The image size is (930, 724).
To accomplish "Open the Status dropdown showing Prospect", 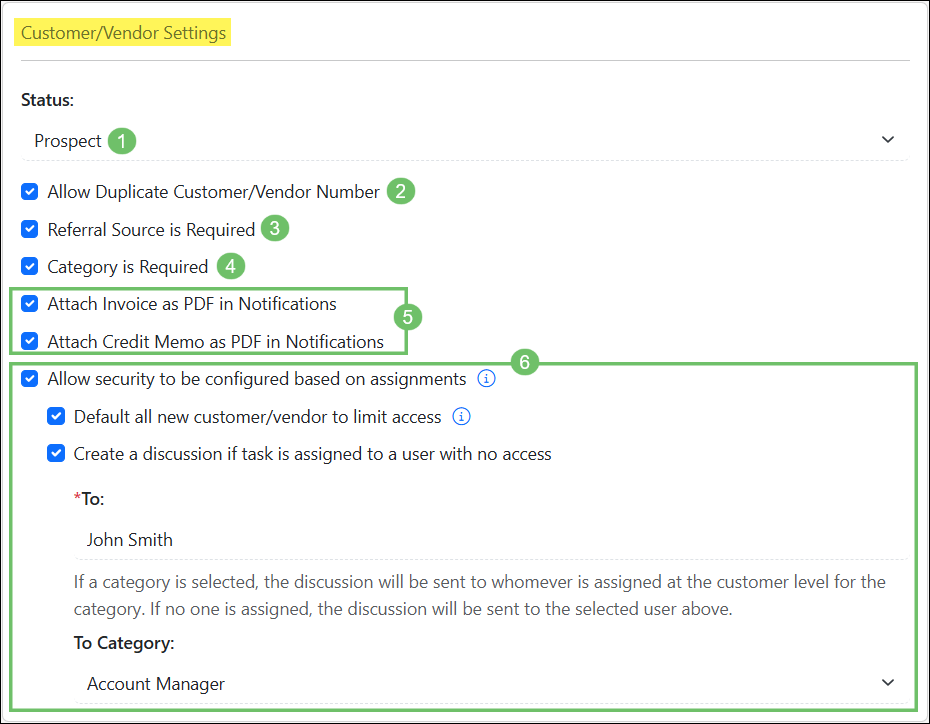I will pyautogui.click(x=887, y=140).
